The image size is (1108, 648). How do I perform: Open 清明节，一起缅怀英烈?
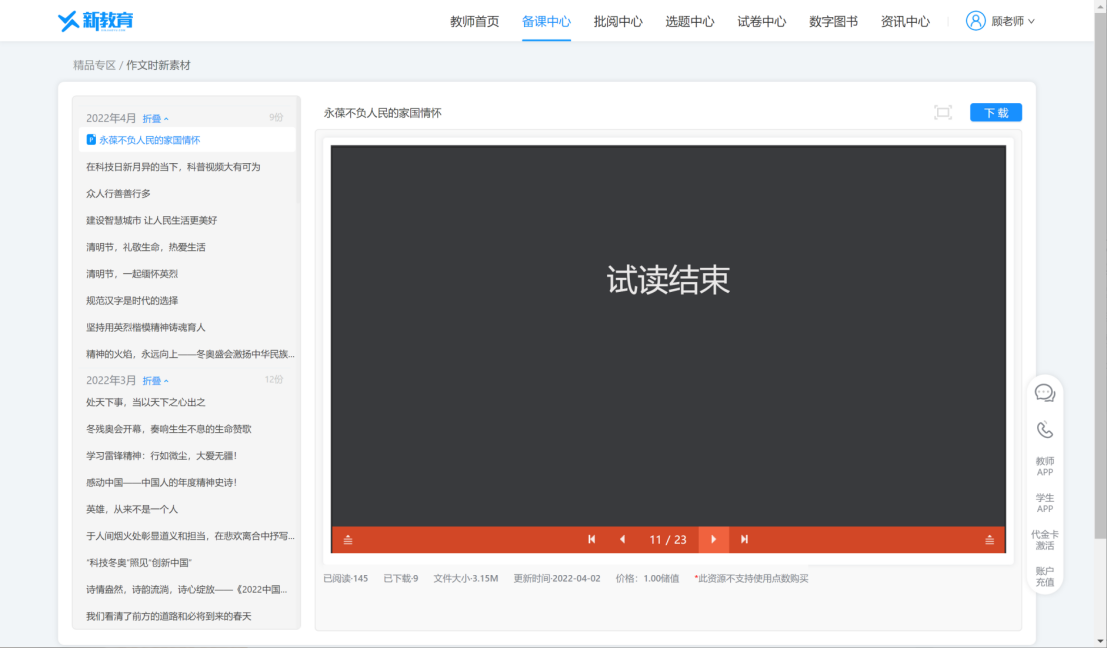coord(132,274)
